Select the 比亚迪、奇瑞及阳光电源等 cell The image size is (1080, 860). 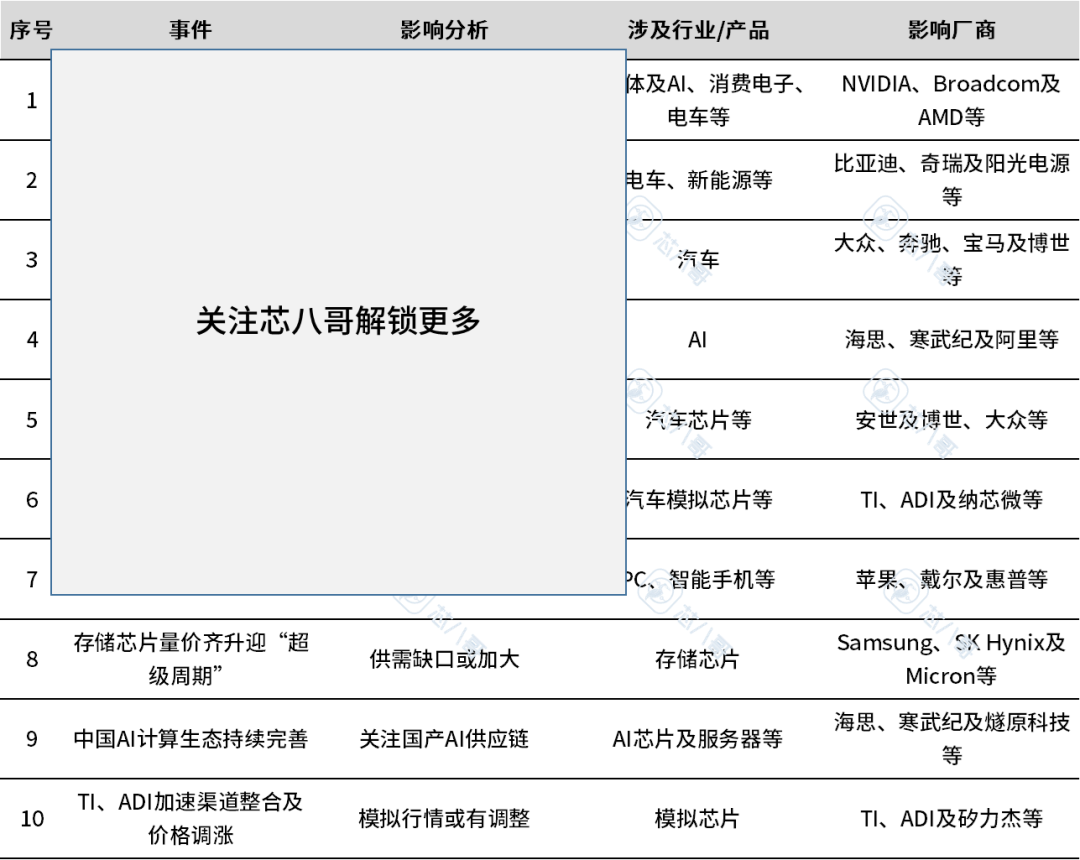pos(951,180)
